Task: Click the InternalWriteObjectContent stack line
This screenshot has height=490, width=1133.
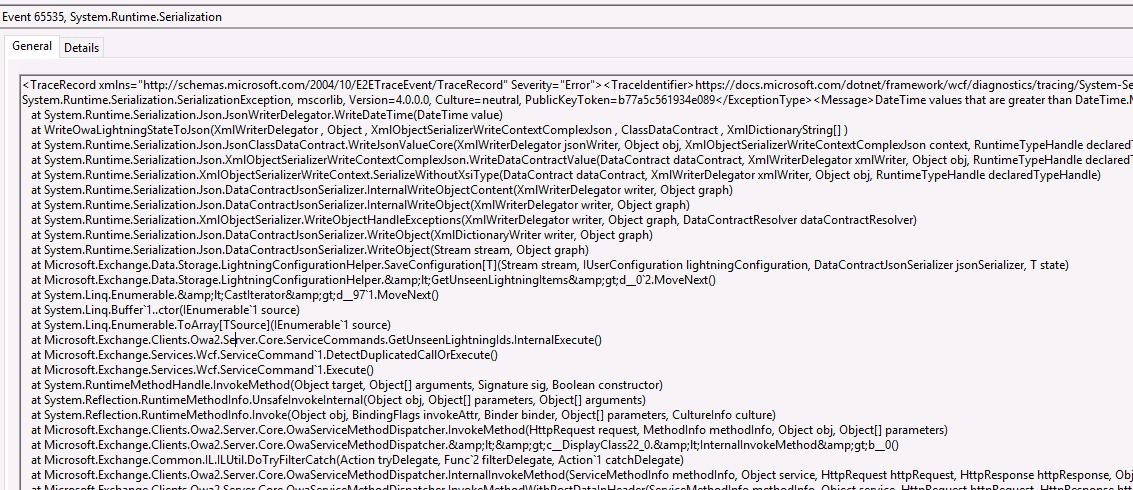Action: pos(382,190)
